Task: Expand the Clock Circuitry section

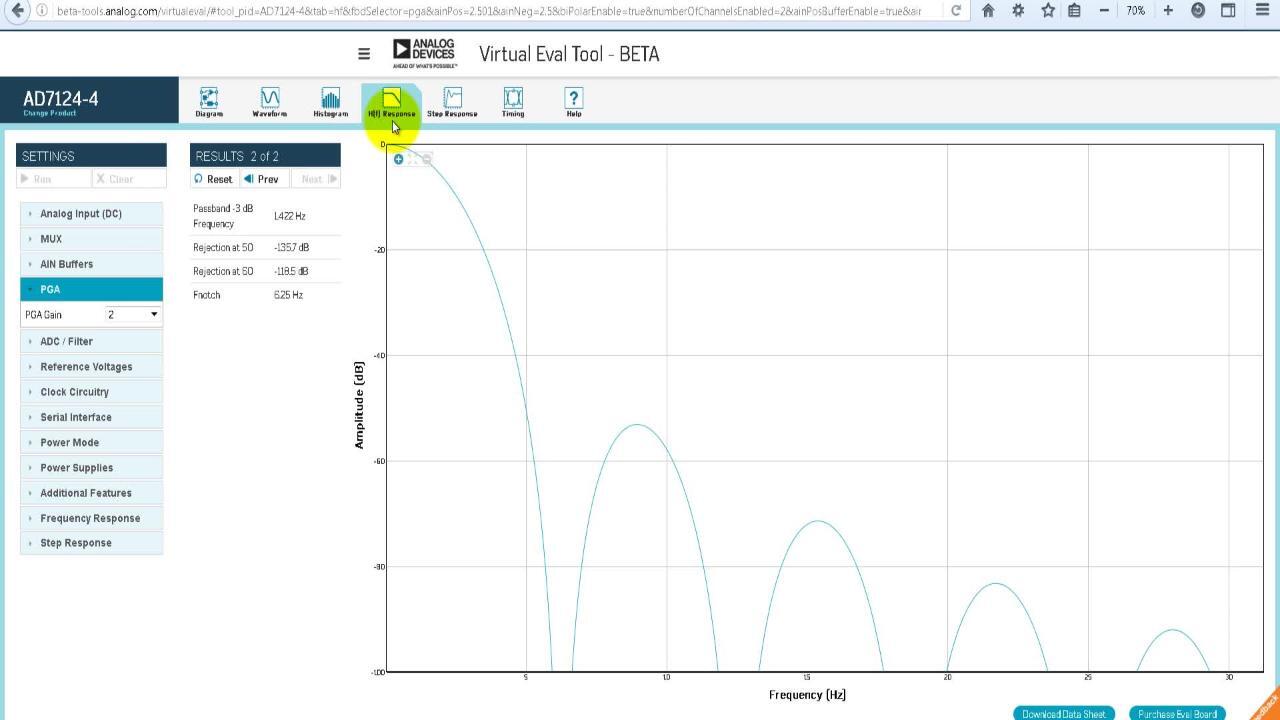Action: pyautogui.click(x=91, y=392)
